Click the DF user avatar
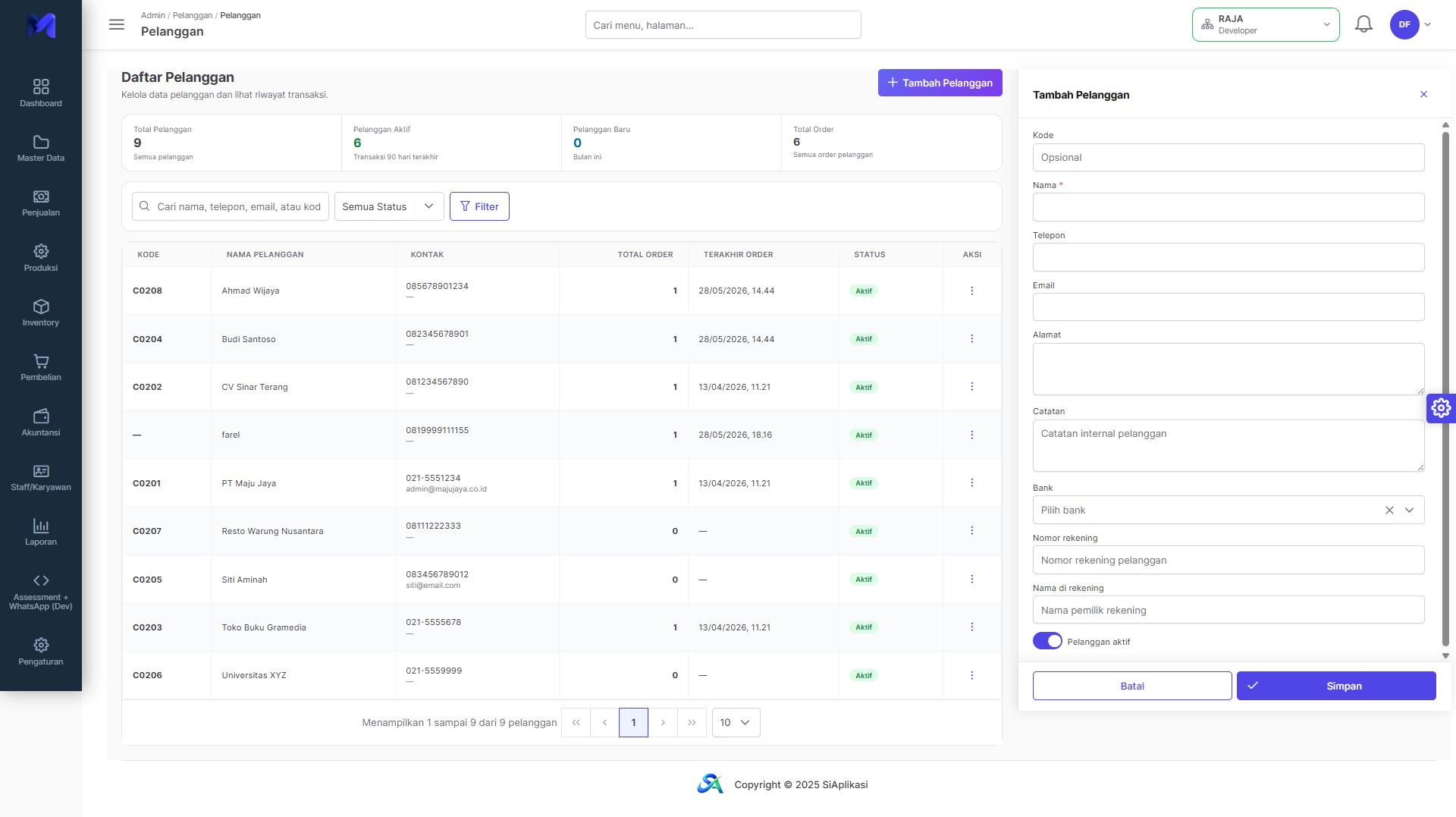 click(x=1404, y=24)
